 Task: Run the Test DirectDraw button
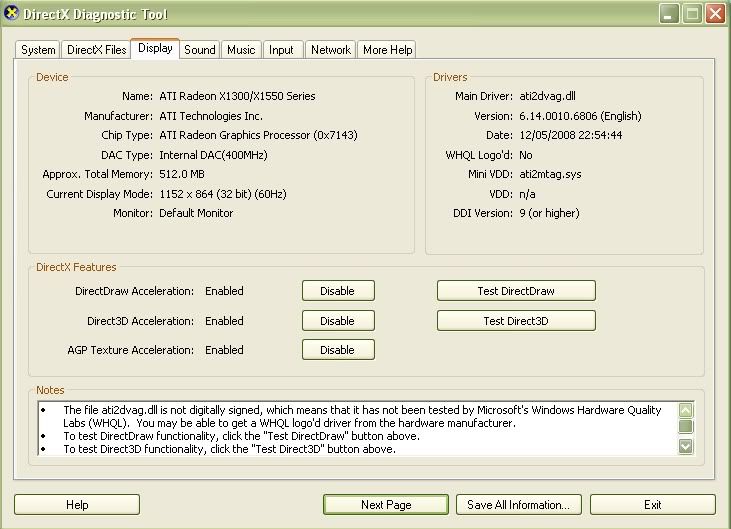click(516, 291)
